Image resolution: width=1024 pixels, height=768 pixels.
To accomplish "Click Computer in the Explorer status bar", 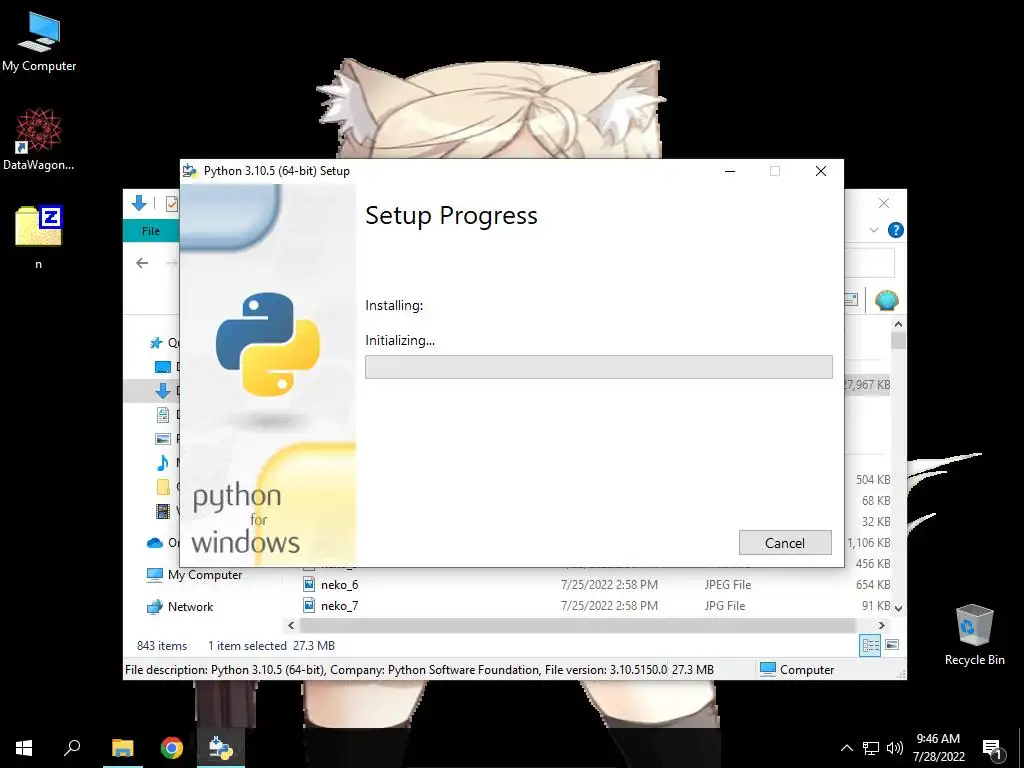I will [x=797, y=669].
